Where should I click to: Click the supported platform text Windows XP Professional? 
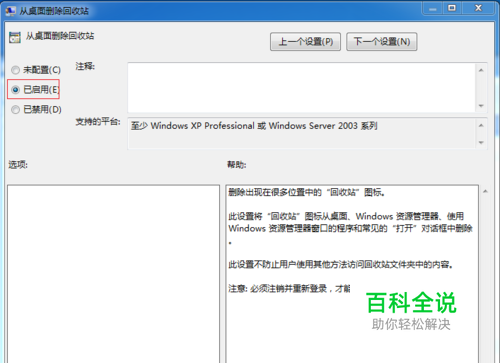(203, 126)
